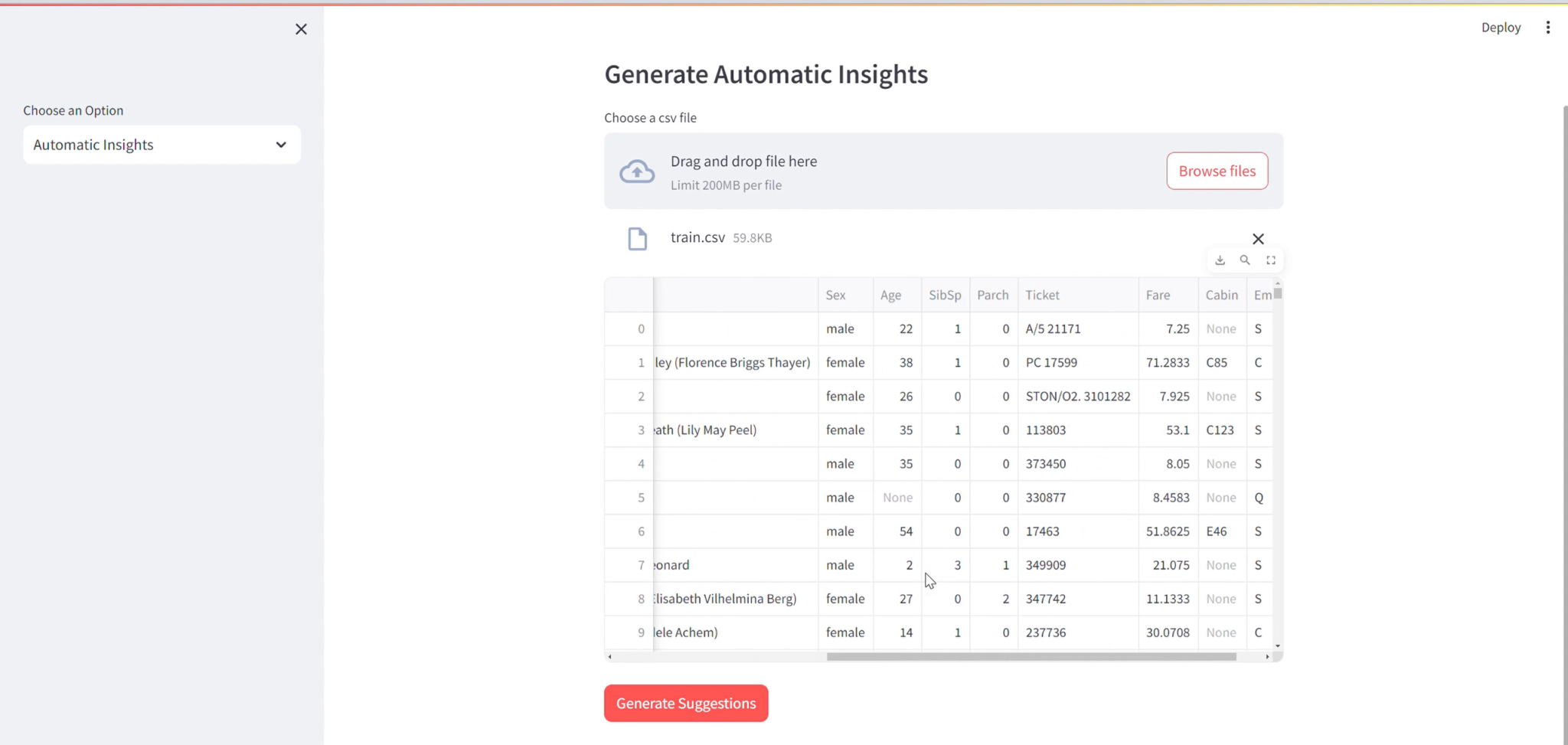Expand the Choose an Option selector chevron

pos(280,145)
